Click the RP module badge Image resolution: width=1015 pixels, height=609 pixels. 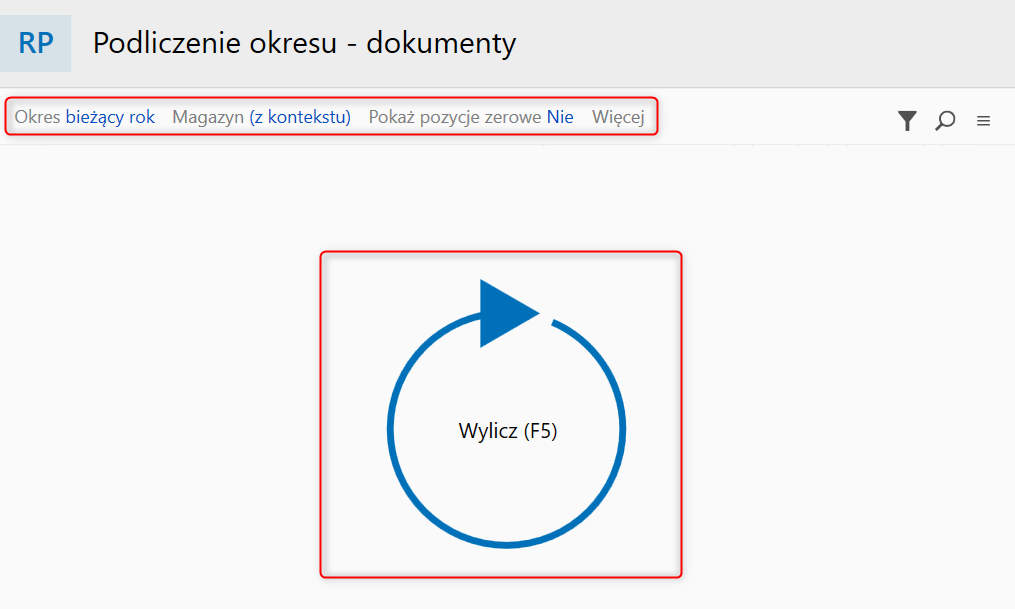[x=36, y=43]
